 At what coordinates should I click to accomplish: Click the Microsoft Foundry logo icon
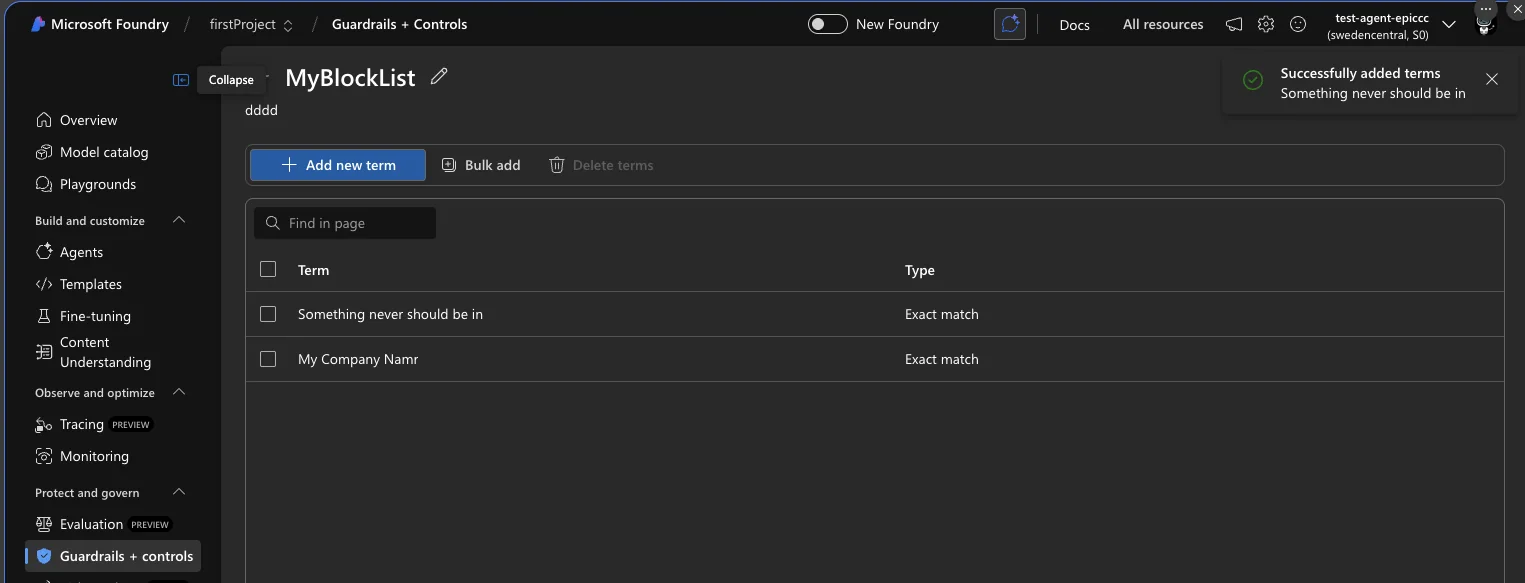click(38, 24)
